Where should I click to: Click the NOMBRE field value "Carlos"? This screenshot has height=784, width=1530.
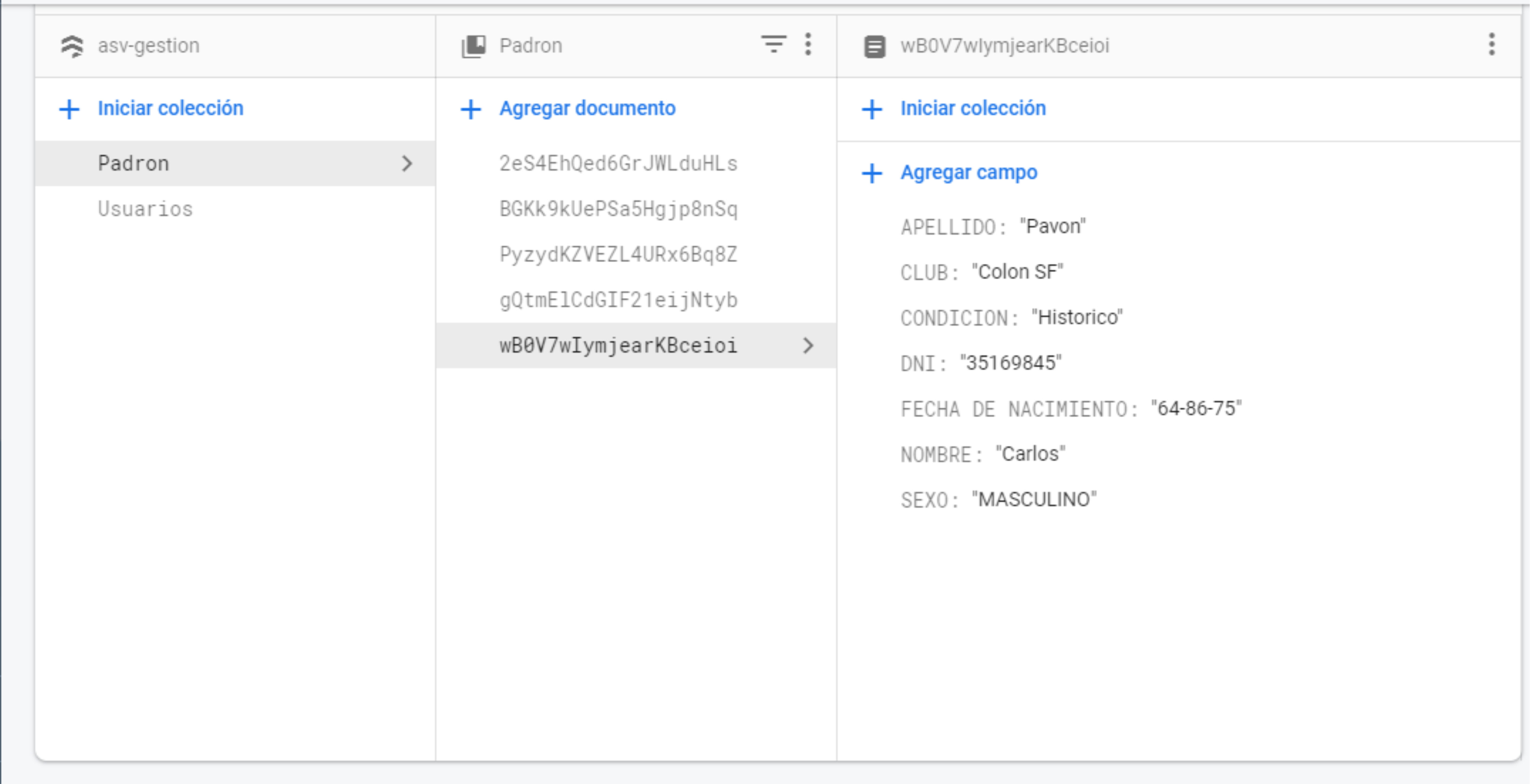(x=1030, y=454)
